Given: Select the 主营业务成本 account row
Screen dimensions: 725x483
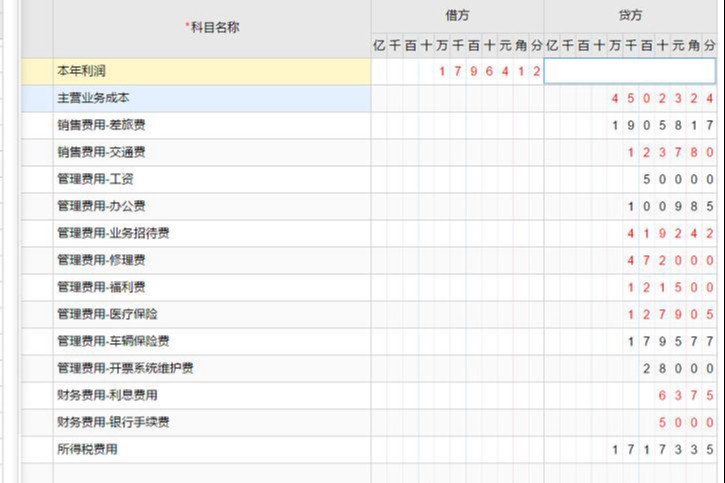Looking at the screenshot, I should tap(212, 98).
